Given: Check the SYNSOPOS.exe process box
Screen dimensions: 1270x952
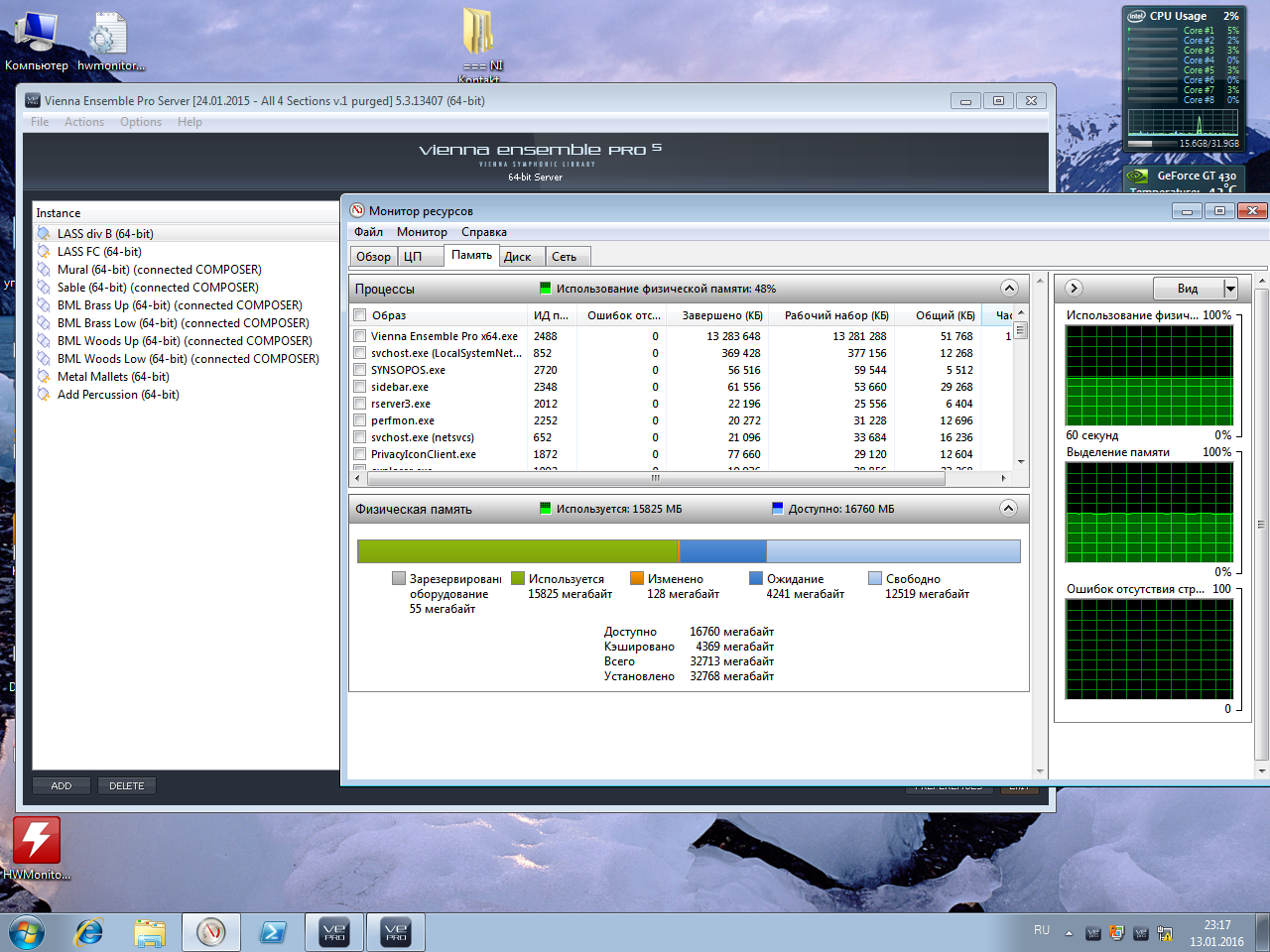Looking at the screenshot, I should (360, 370).
